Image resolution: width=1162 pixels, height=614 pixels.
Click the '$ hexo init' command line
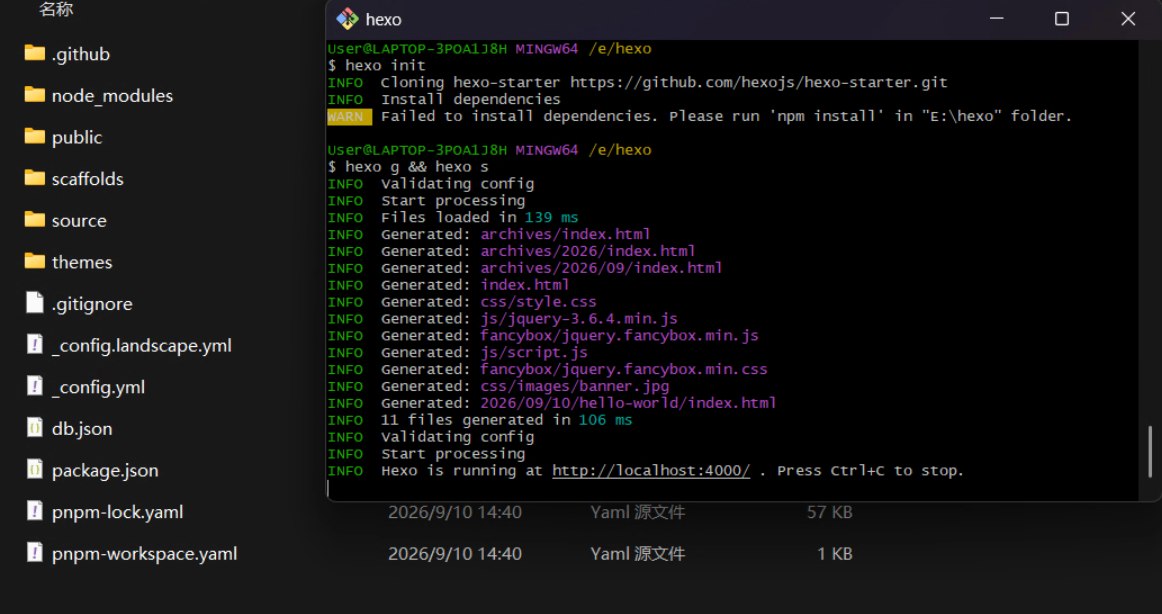point(376,65)
